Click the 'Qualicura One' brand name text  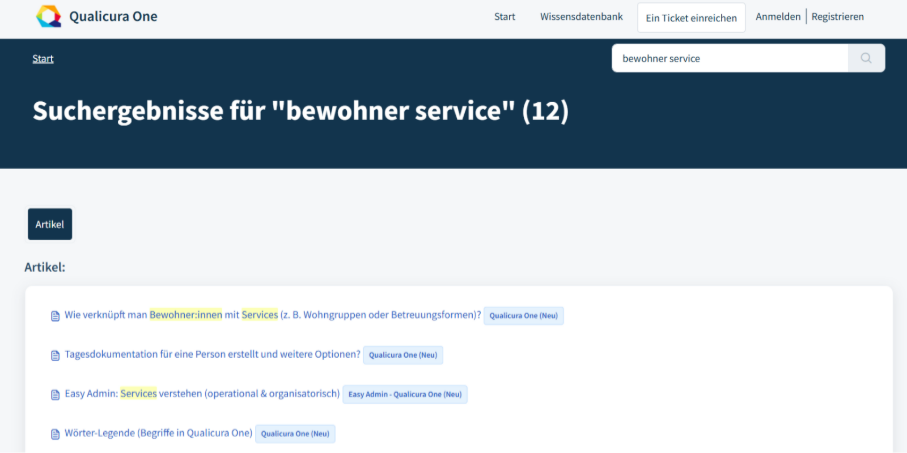coord(113,16)
